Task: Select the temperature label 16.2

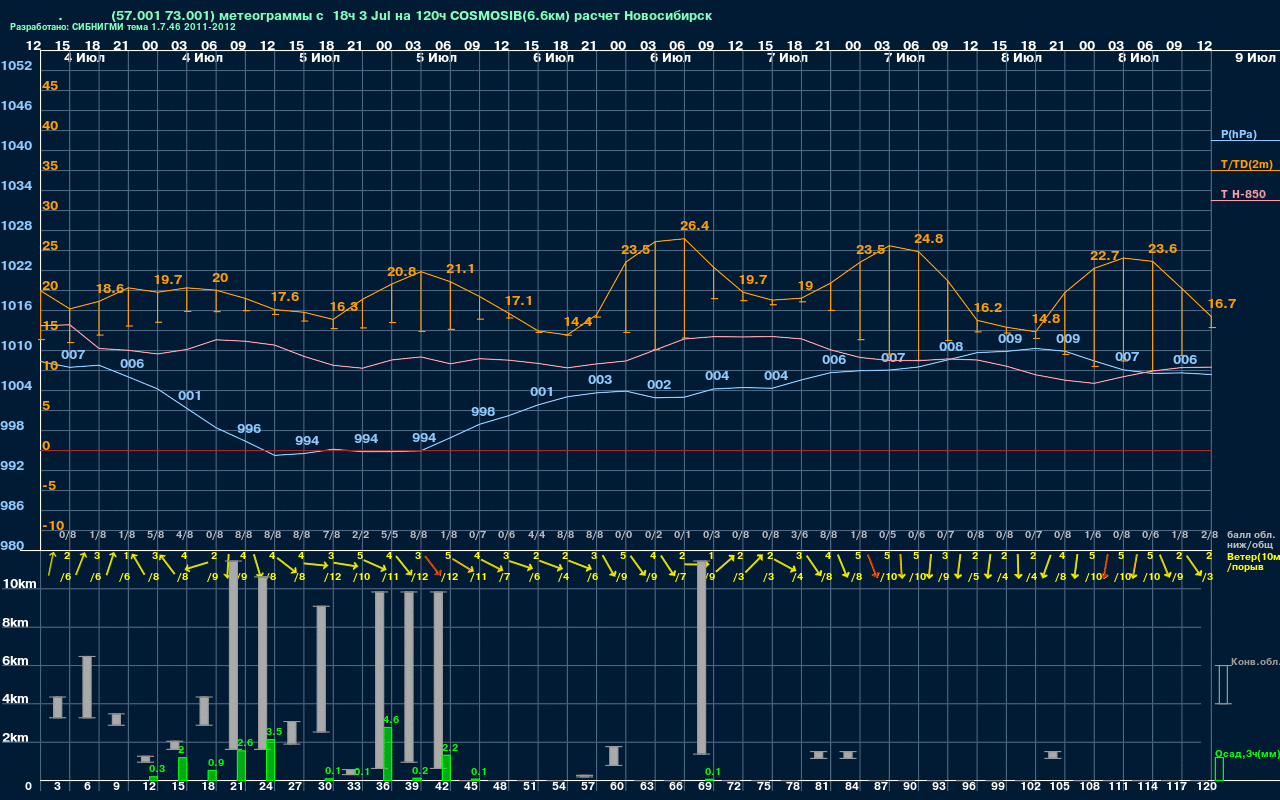Action: click(x=987, y=308)
